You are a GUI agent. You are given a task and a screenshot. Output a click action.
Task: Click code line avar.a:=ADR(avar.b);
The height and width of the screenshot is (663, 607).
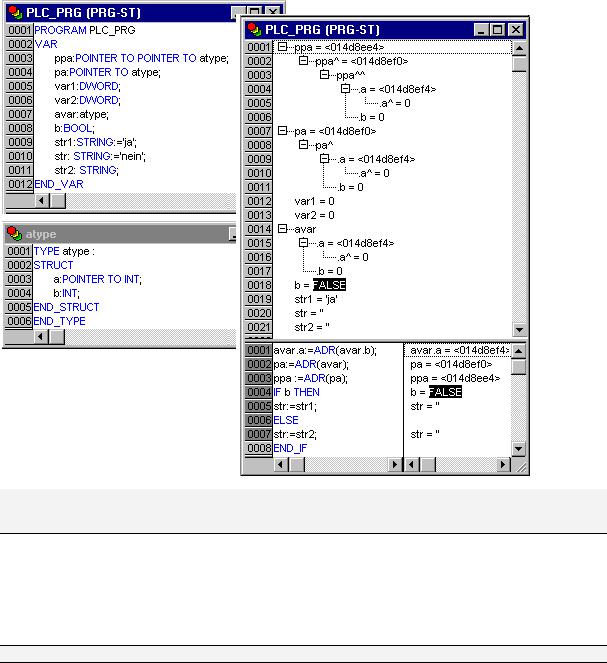click(325, 350)
